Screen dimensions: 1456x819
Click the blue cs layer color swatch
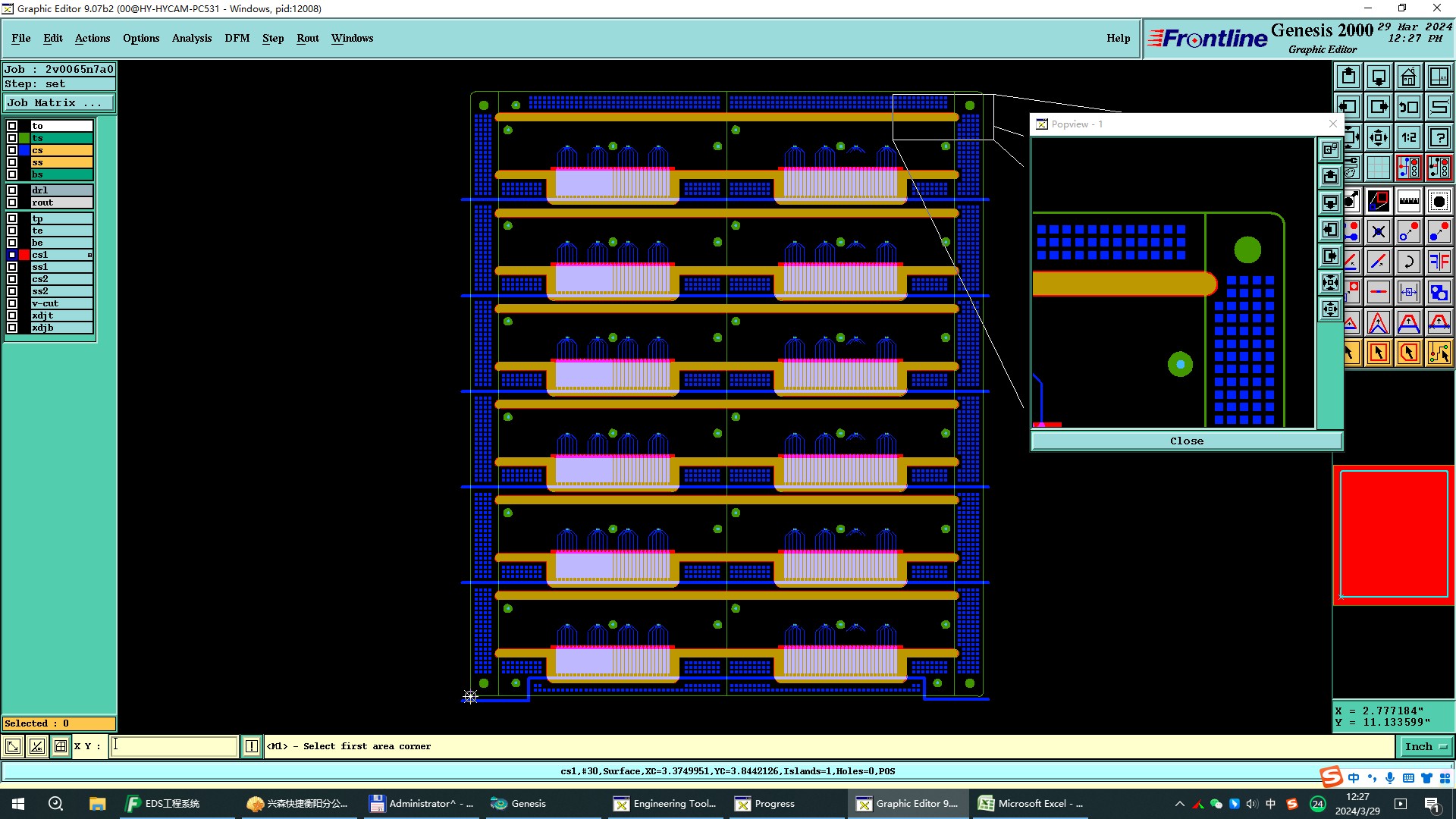[x=24, y=150]
